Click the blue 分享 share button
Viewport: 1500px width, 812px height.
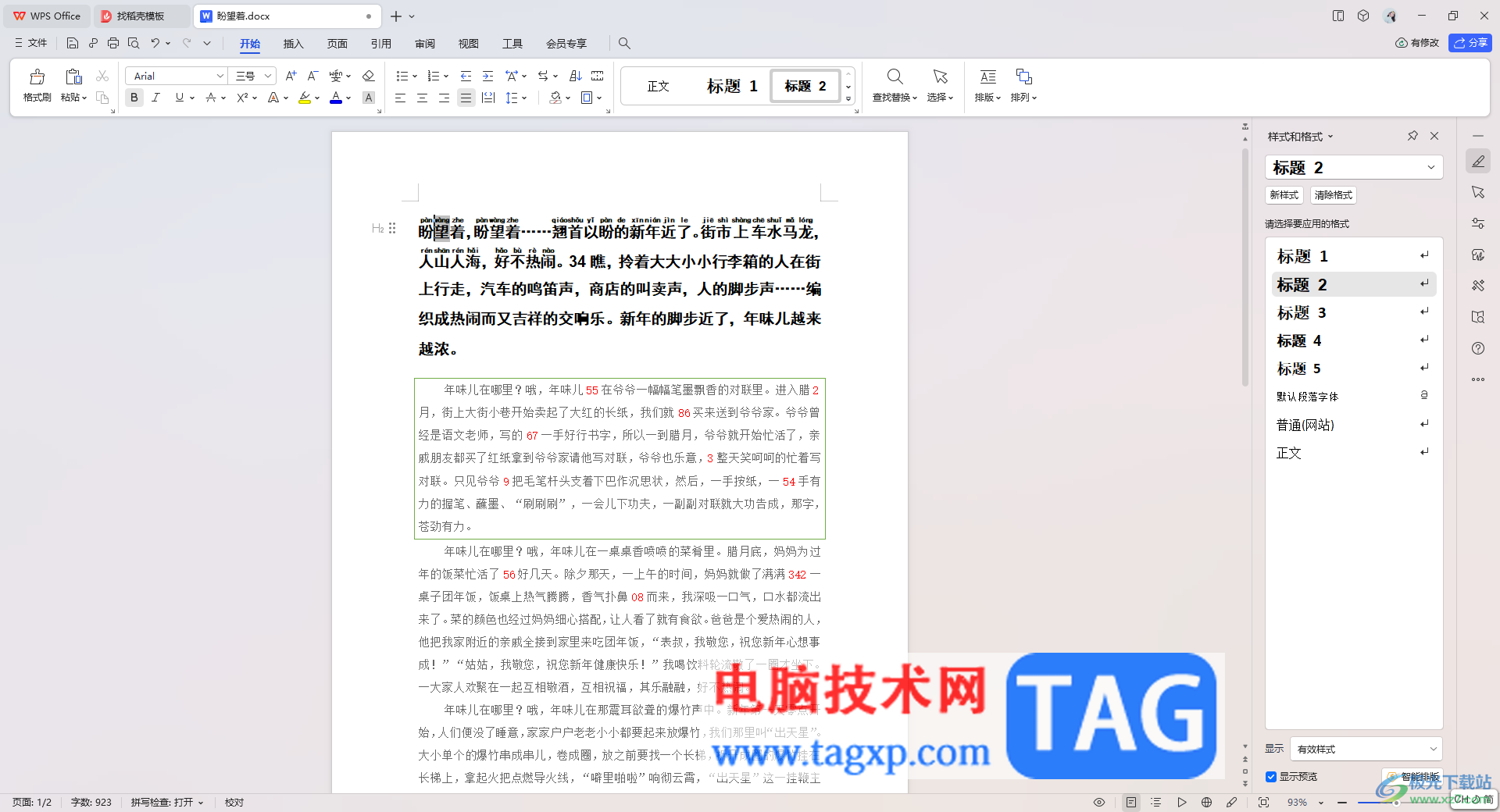(1470, 43)
